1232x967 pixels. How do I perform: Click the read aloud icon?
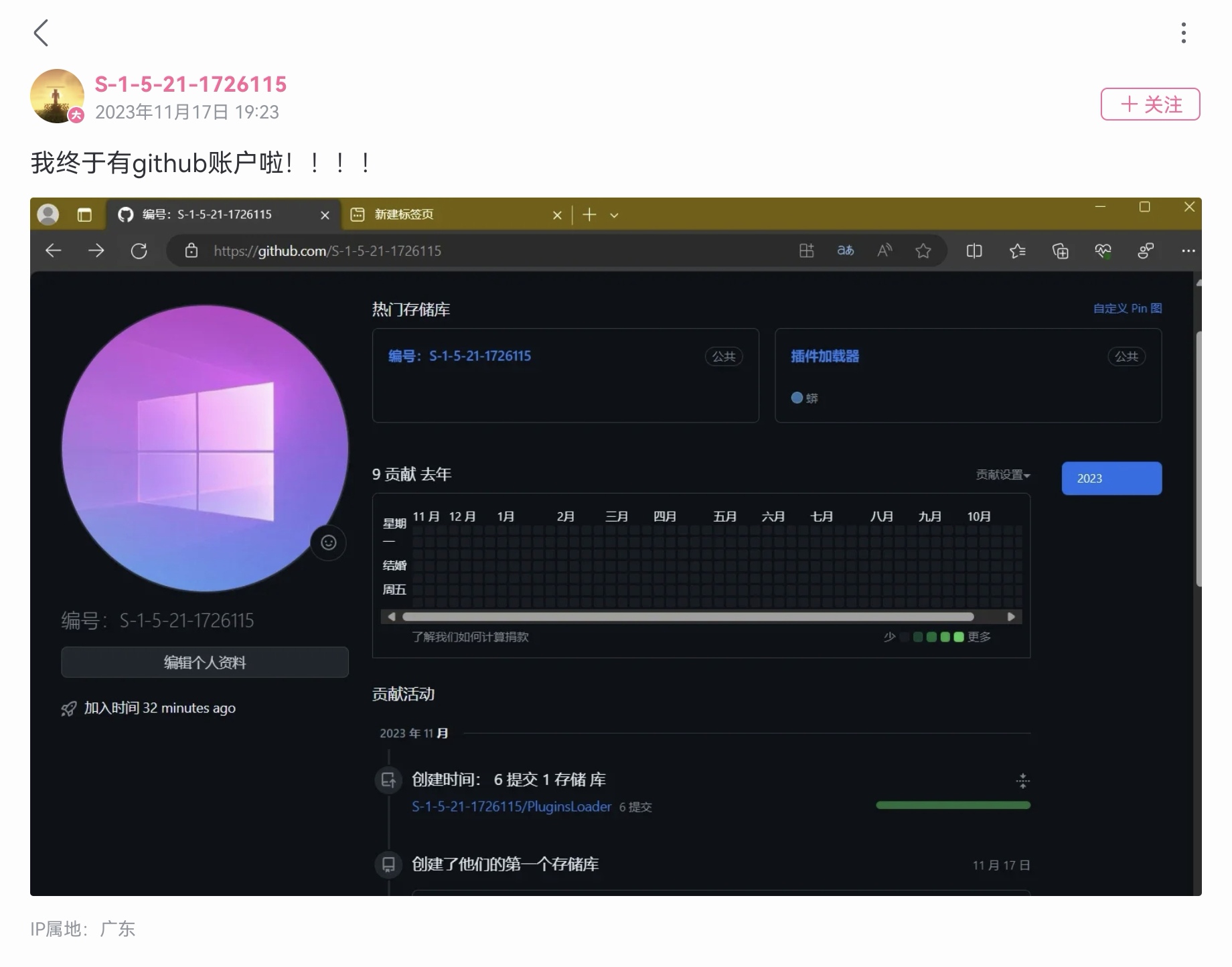pos(884,250)
